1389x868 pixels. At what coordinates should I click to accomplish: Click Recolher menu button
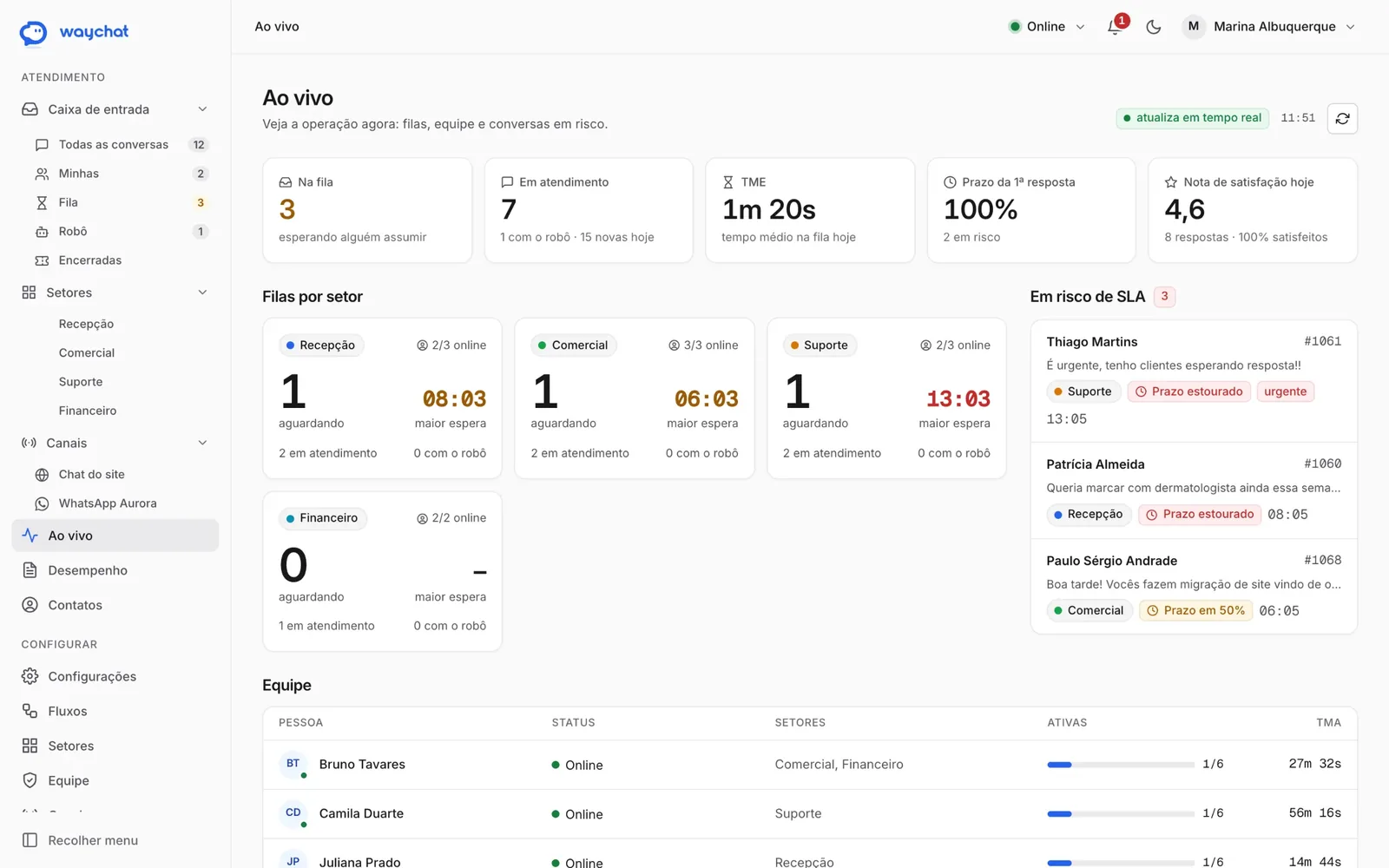pyautogui.click(x=115, y=840)
